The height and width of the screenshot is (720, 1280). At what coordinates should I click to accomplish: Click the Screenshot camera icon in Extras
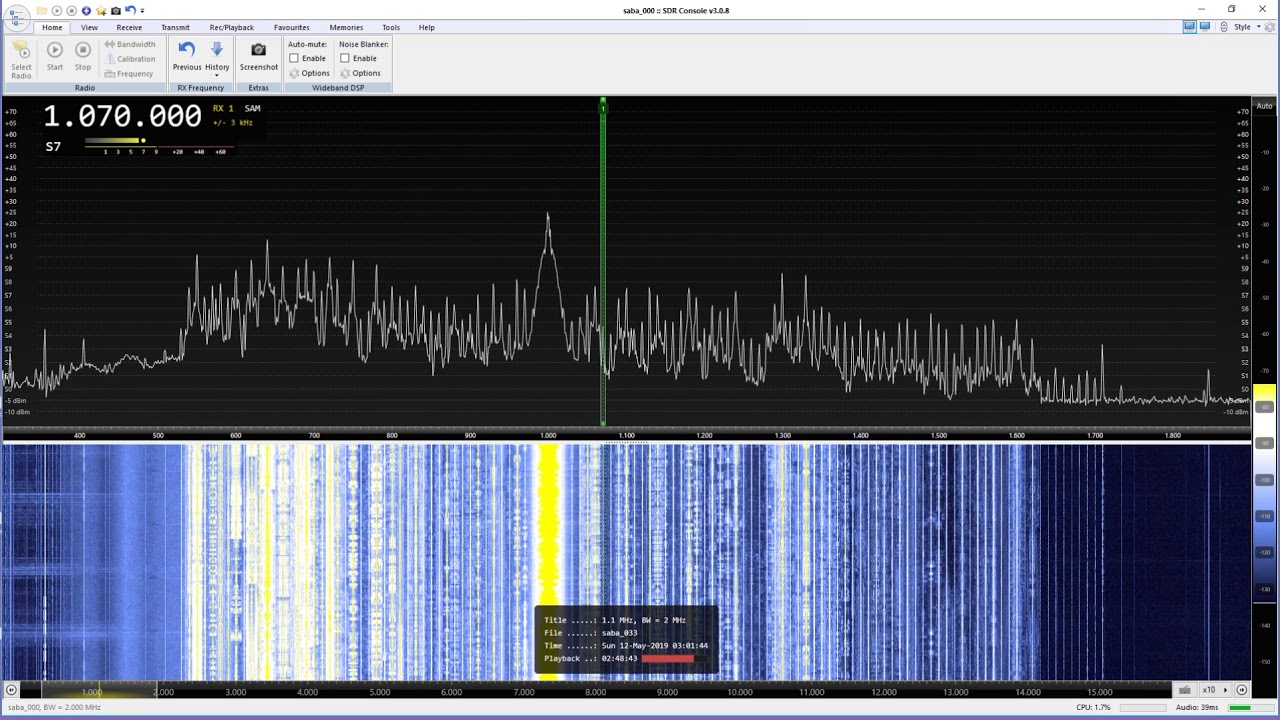(258, 50)
